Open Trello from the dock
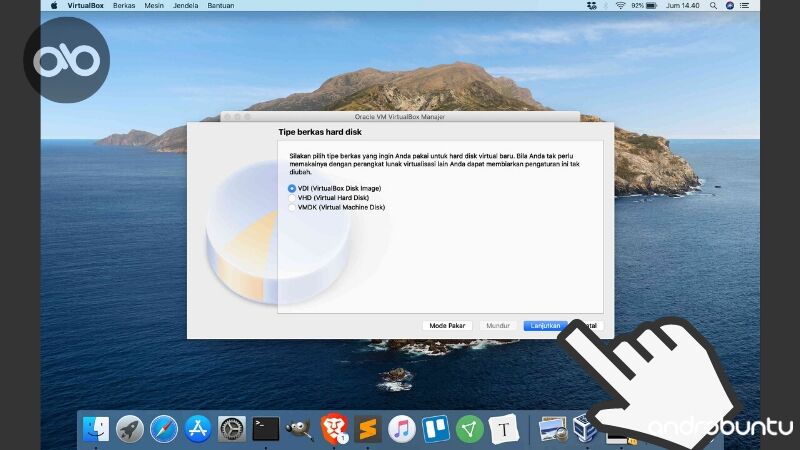The height and width of the screenshot is (450, 800). [x=436, y=429]
